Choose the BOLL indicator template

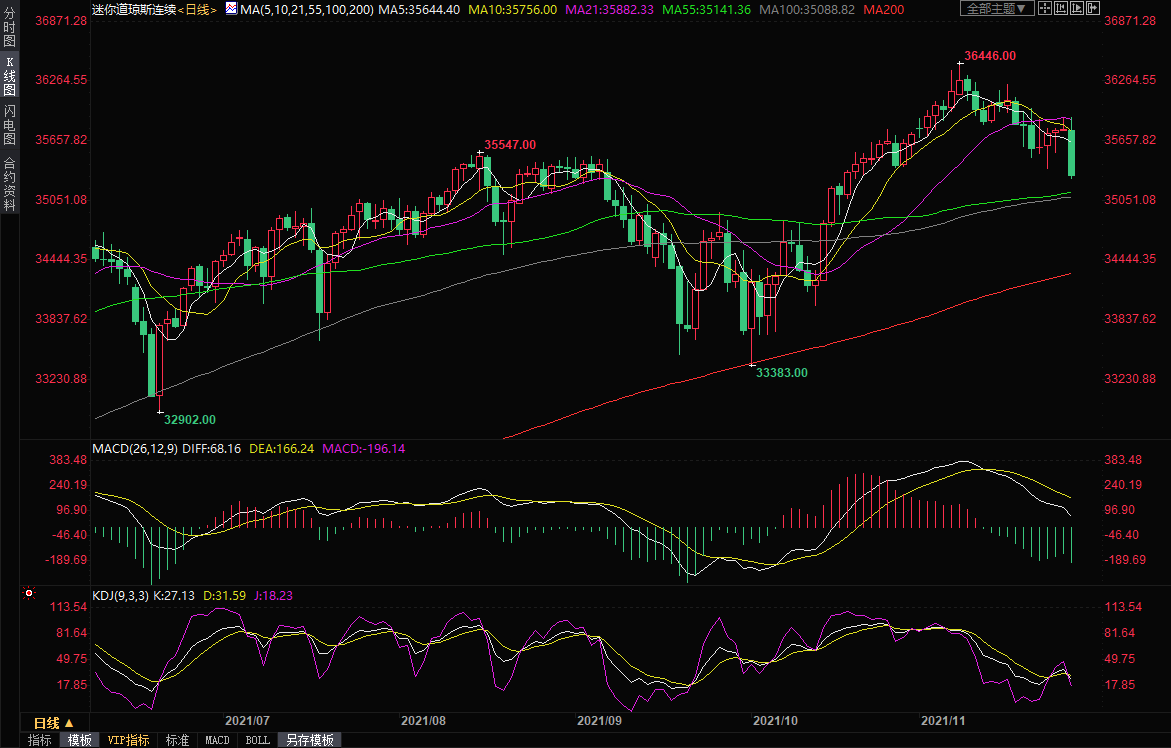point(257,740)
